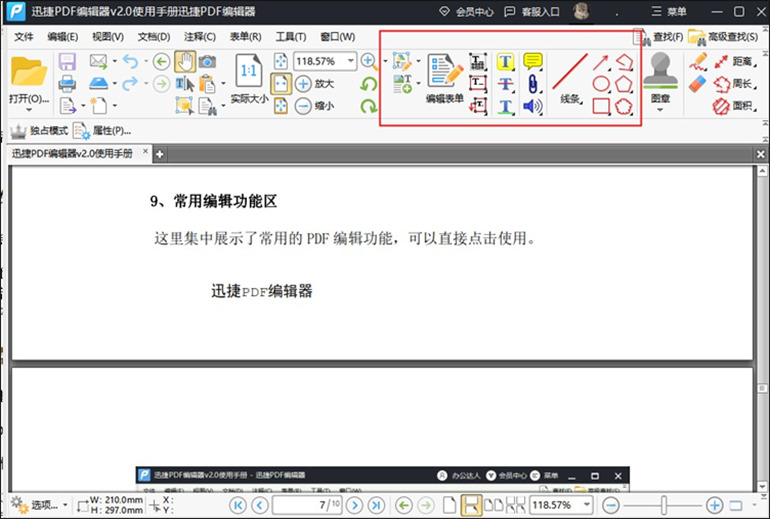
Task: Select the Oval shape tool
Action: [601, 84]
